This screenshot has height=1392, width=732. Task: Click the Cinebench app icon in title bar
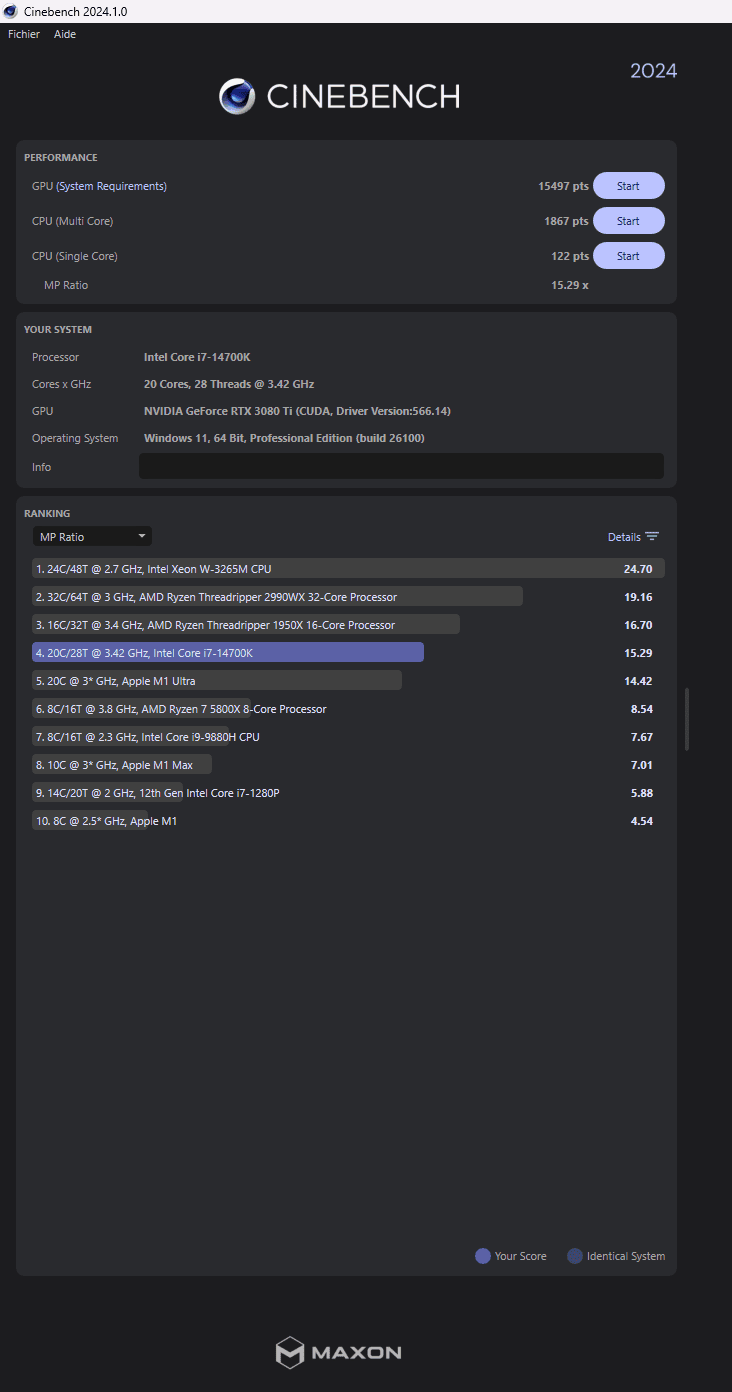point(10,11)
